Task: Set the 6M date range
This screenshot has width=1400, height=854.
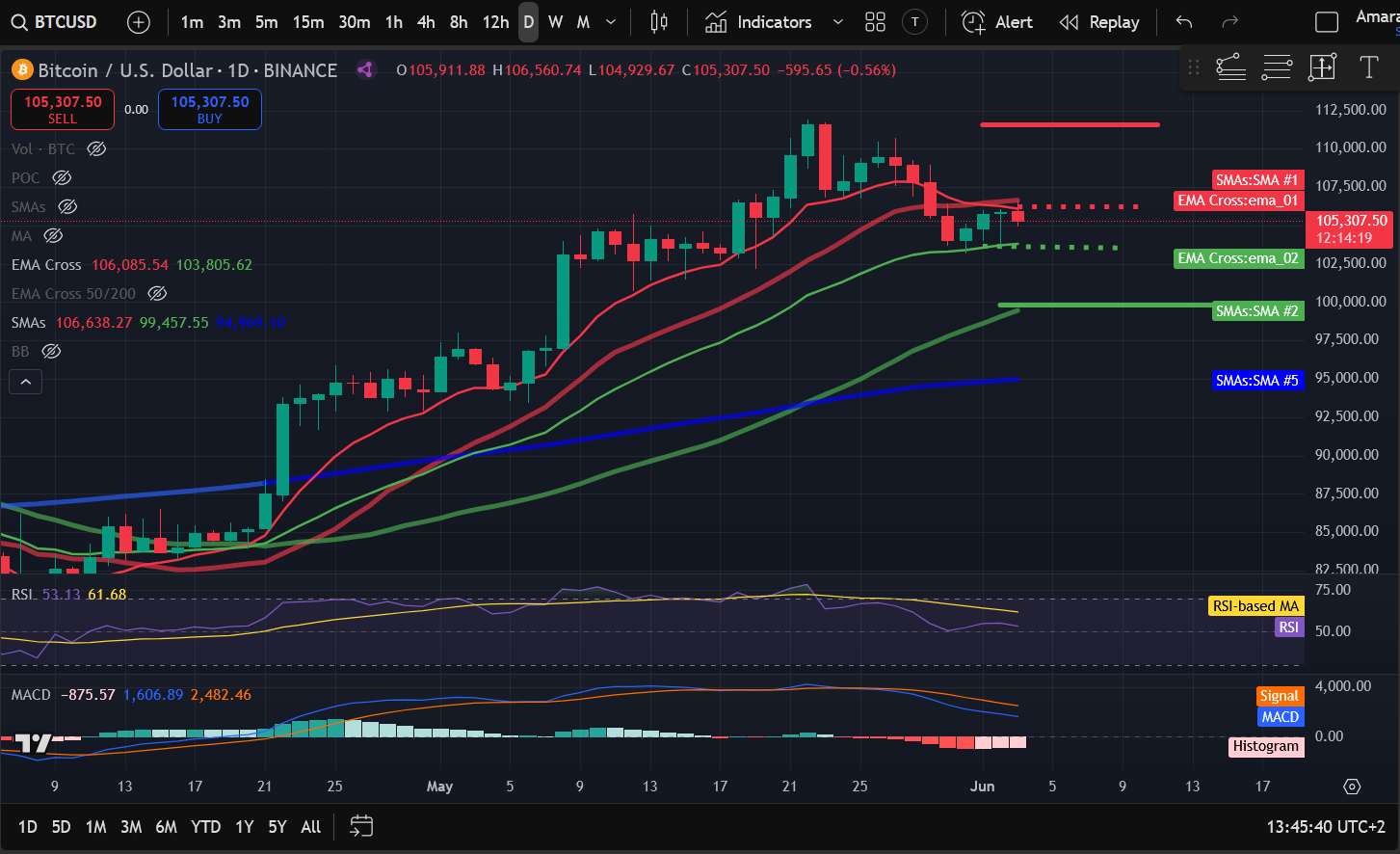Action: click(166, 826)
